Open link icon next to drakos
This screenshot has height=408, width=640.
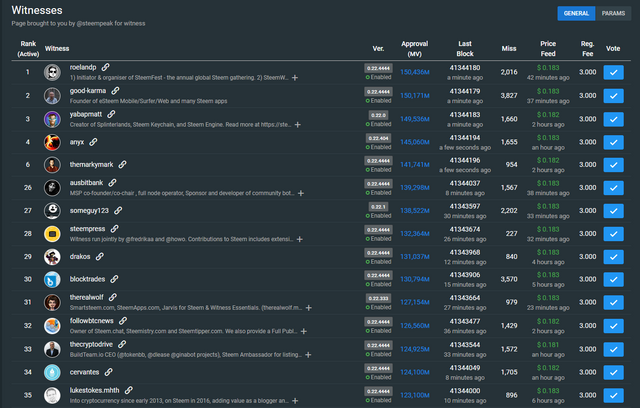tap(99, 256)
